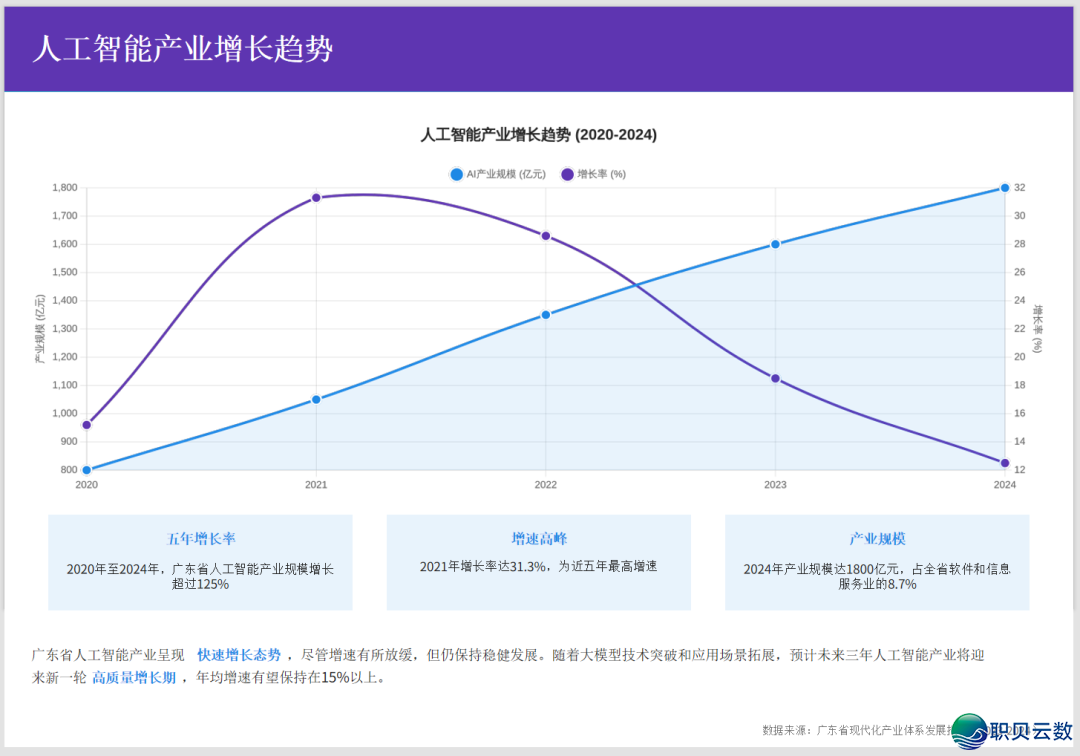Expand the 产业规模 summary card

pyautogui.click(x=877, y=562)
